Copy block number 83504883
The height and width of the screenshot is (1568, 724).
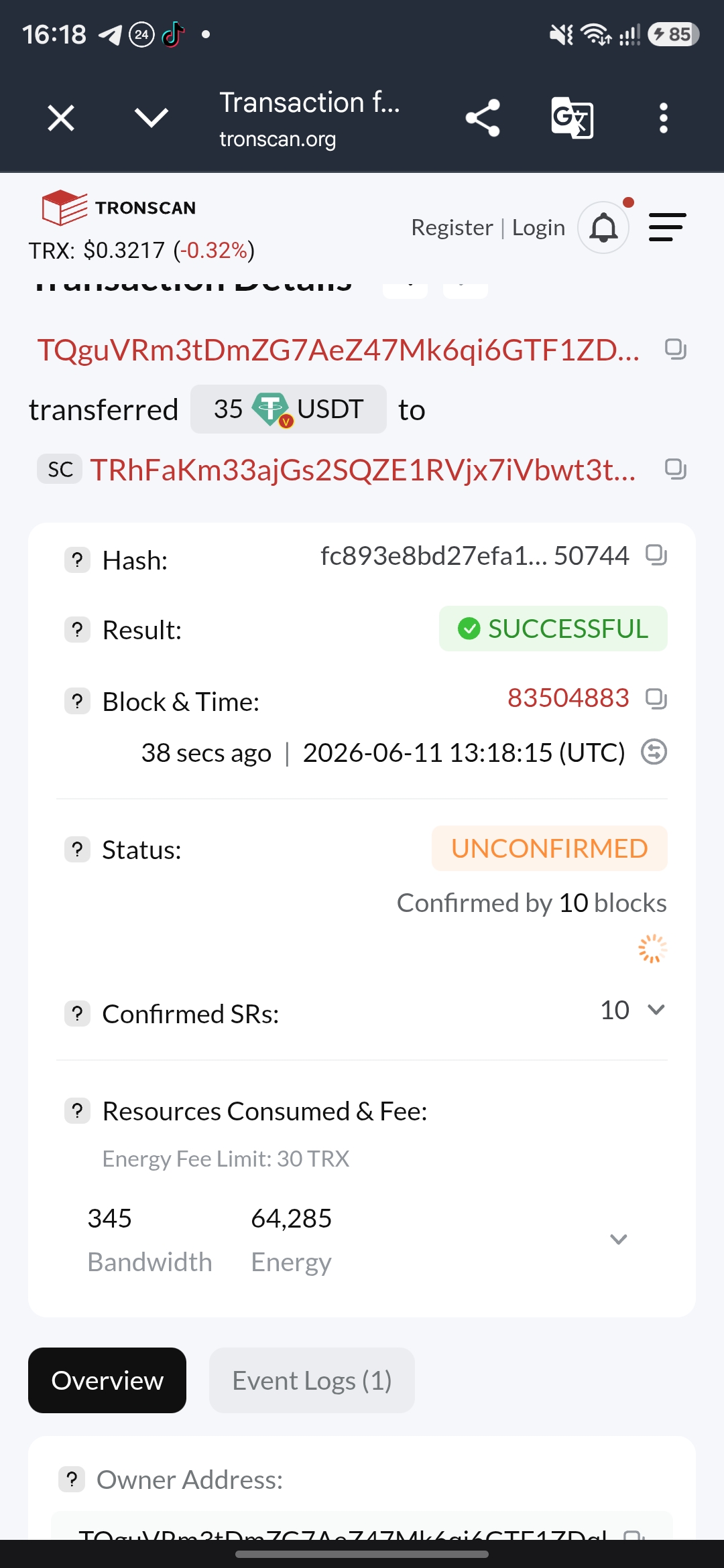[x=656, y=698]
